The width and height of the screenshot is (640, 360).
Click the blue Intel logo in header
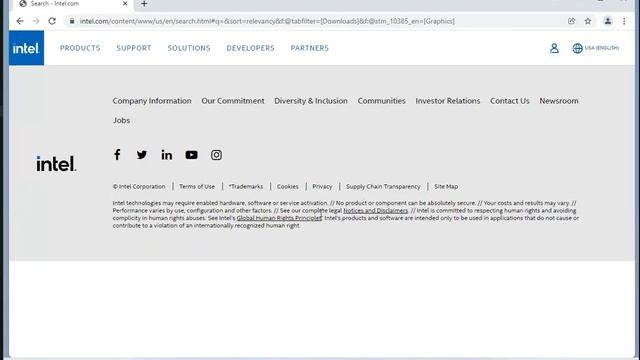click(27, 48)
